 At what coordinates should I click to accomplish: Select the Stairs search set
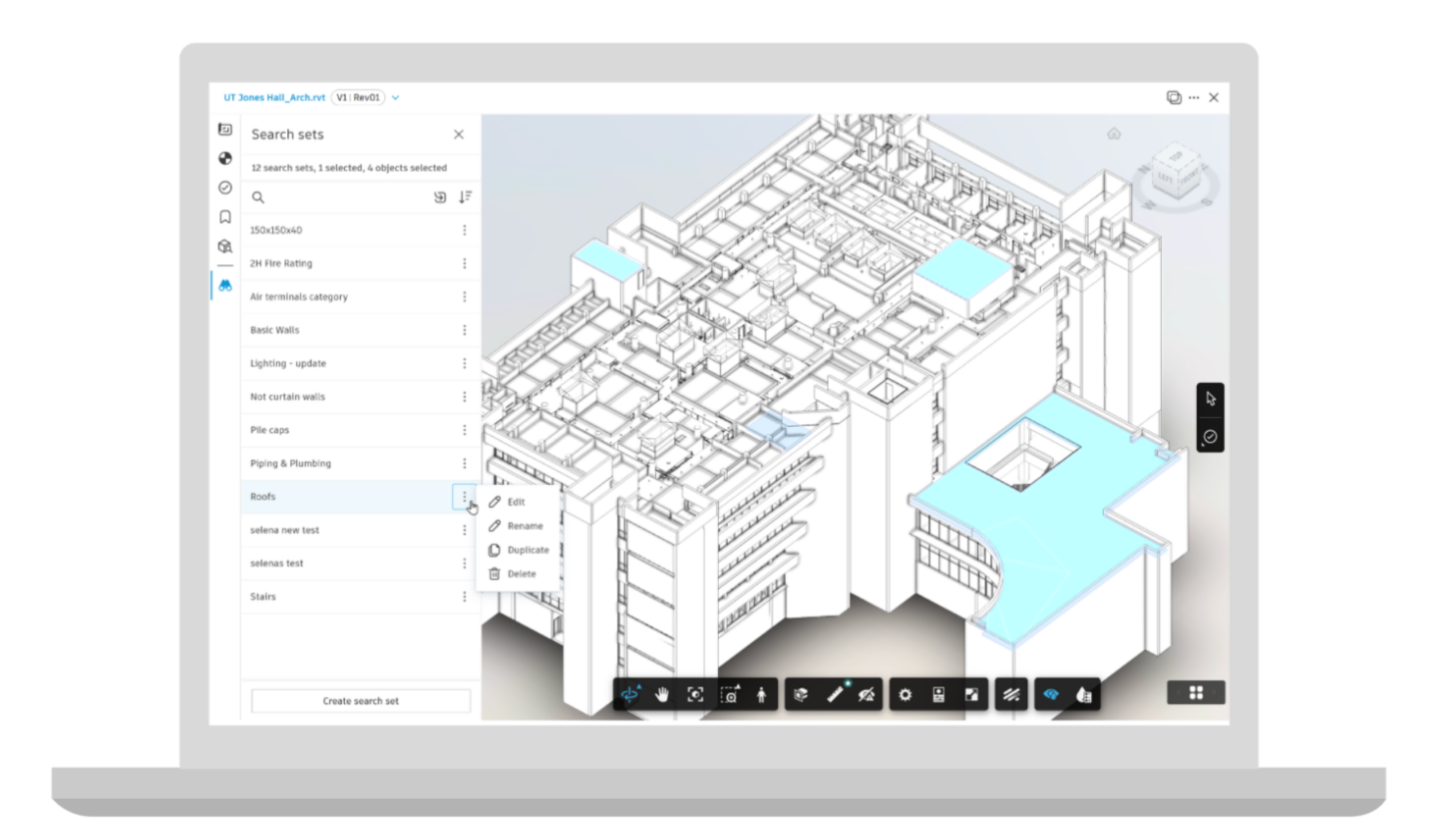point(360,597)
